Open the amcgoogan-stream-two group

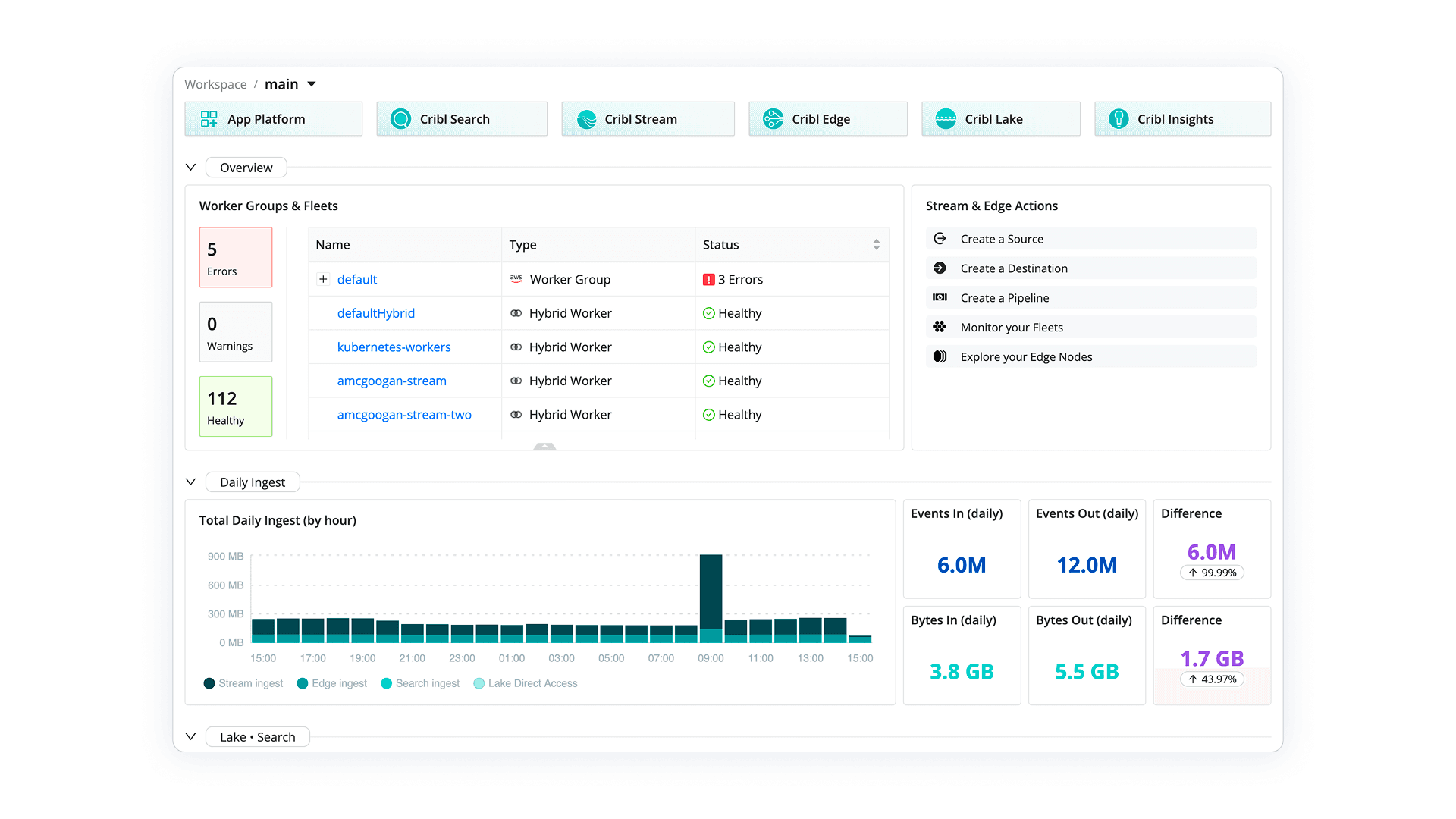(404, 415)
